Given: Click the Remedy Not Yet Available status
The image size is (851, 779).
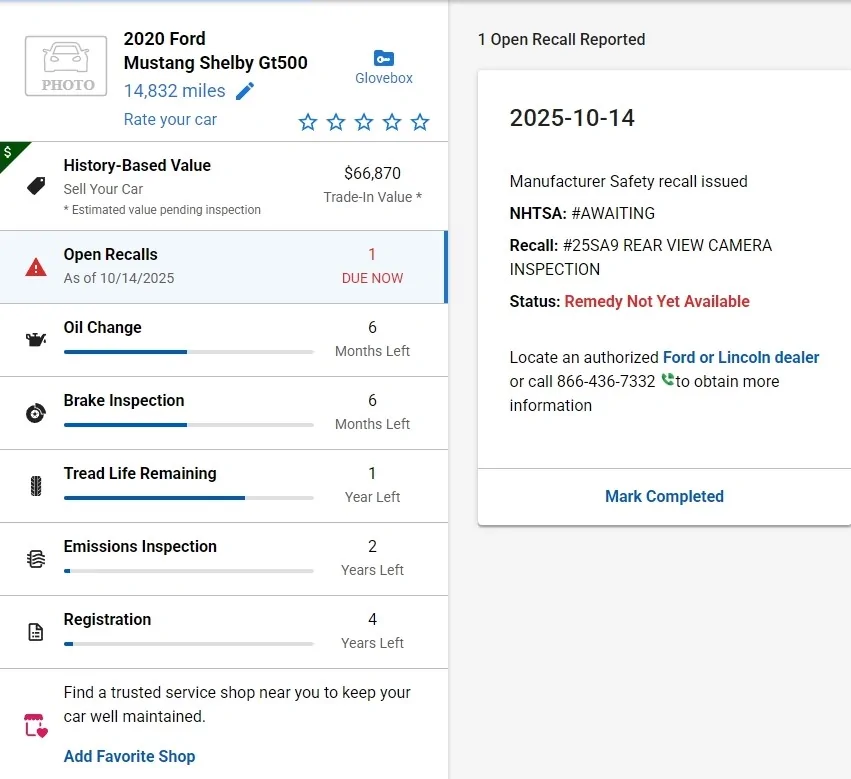Looking at the screenshot, I should [657, 301].
